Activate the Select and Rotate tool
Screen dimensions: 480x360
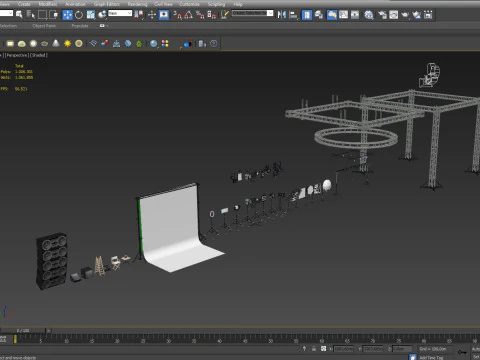(x=79, y=14)
